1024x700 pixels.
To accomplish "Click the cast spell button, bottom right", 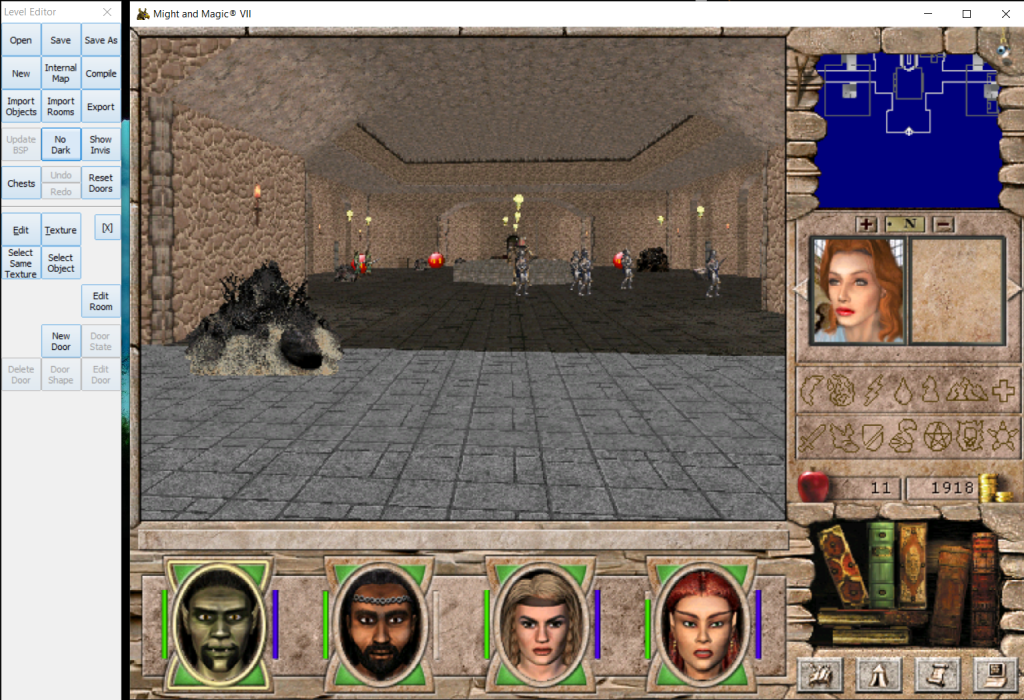I will pos(820,674).
